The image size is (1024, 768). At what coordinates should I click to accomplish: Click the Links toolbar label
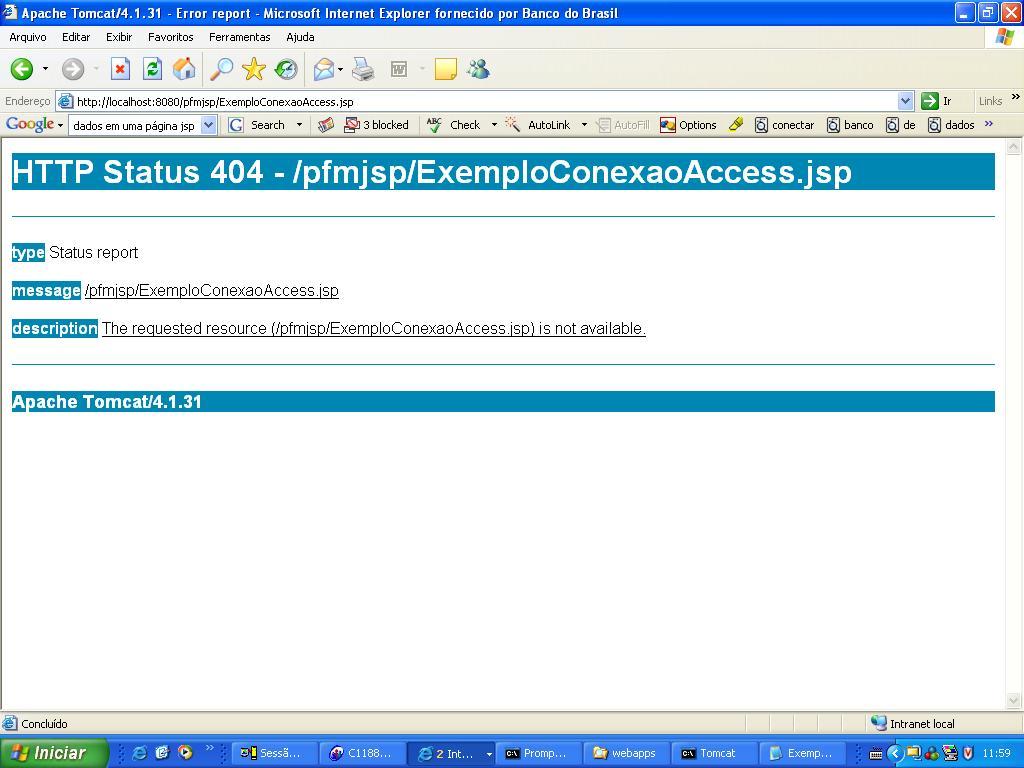pyautogui.click(x=990, y=101)
